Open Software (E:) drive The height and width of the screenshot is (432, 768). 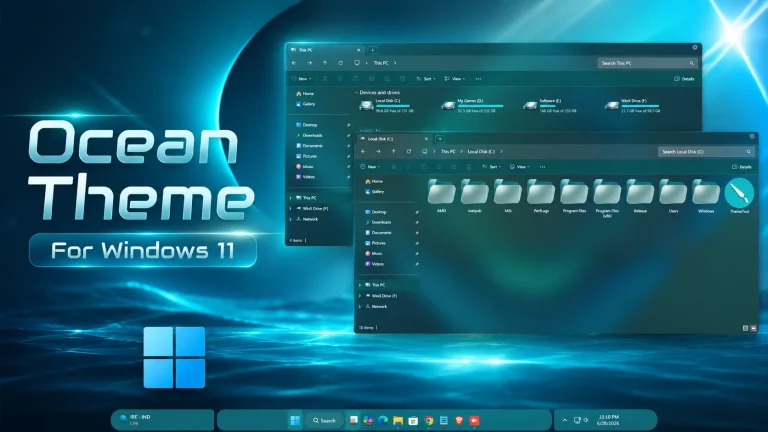(x=550, y=105)
